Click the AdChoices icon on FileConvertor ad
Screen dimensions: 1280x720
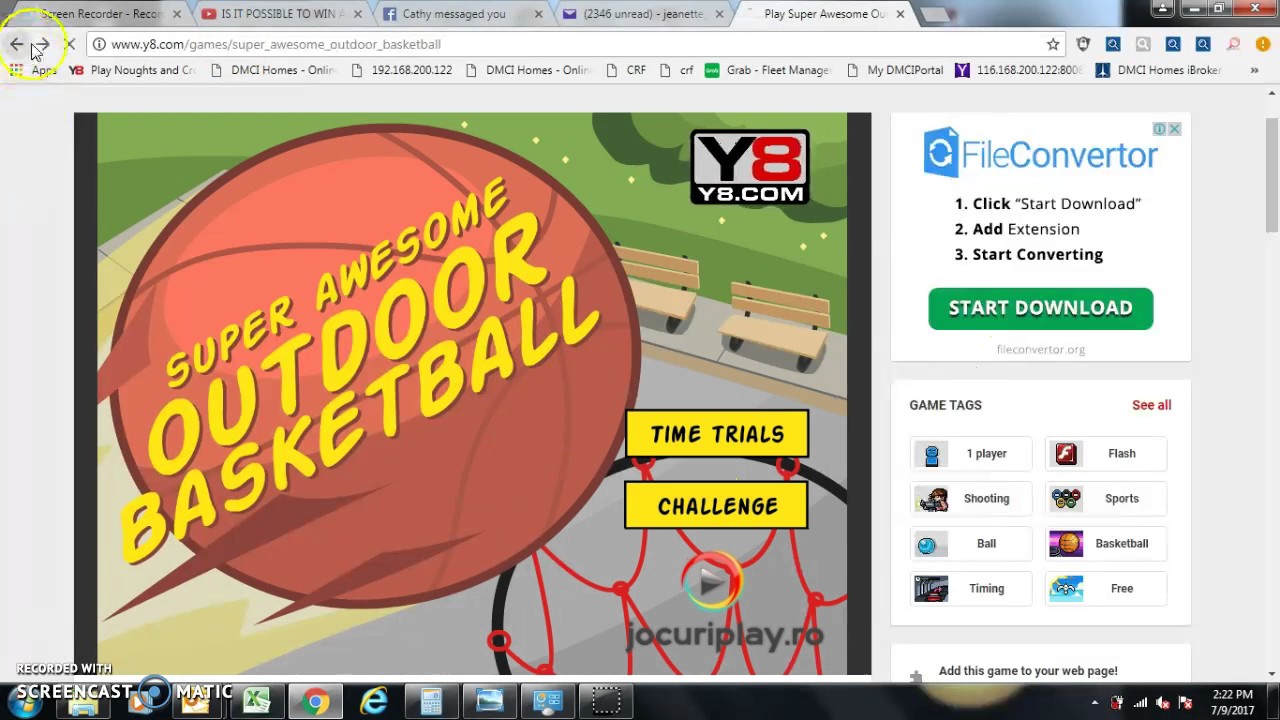click(x=1159, y=129)
